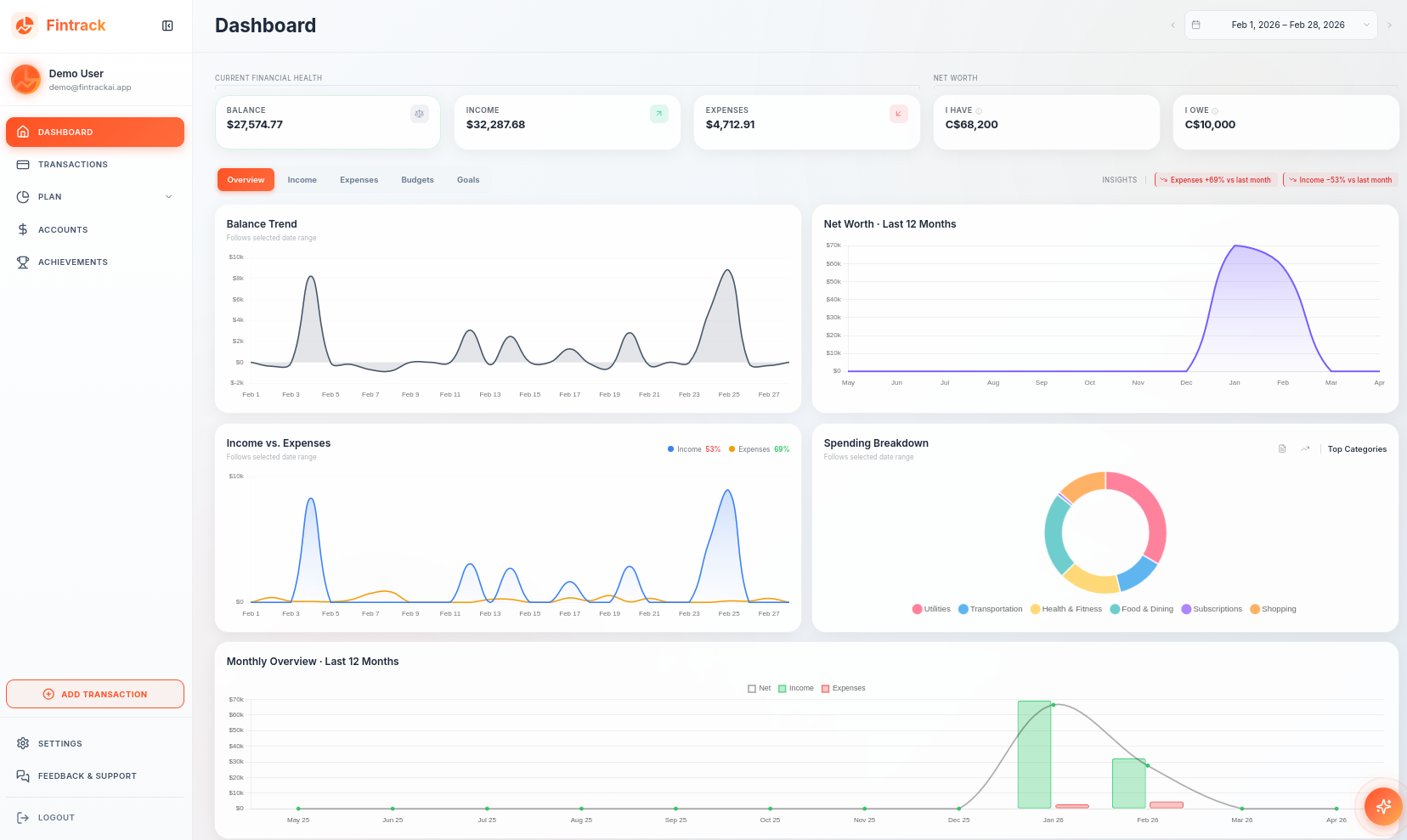This screenshot has width=1407, height=840.
Task: Select the pink Utilities legend swatch
Action: [x=916, y=609]
